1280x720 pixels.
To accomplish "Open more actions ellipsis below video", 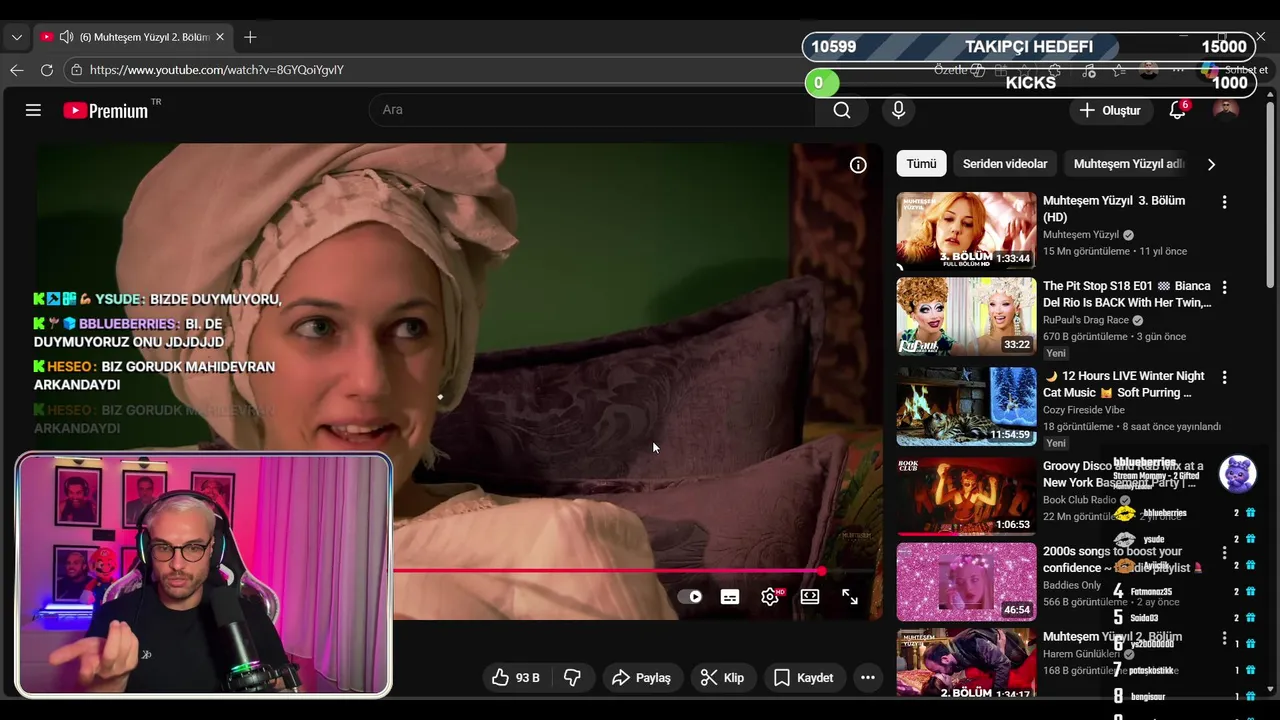I will 868,678.
